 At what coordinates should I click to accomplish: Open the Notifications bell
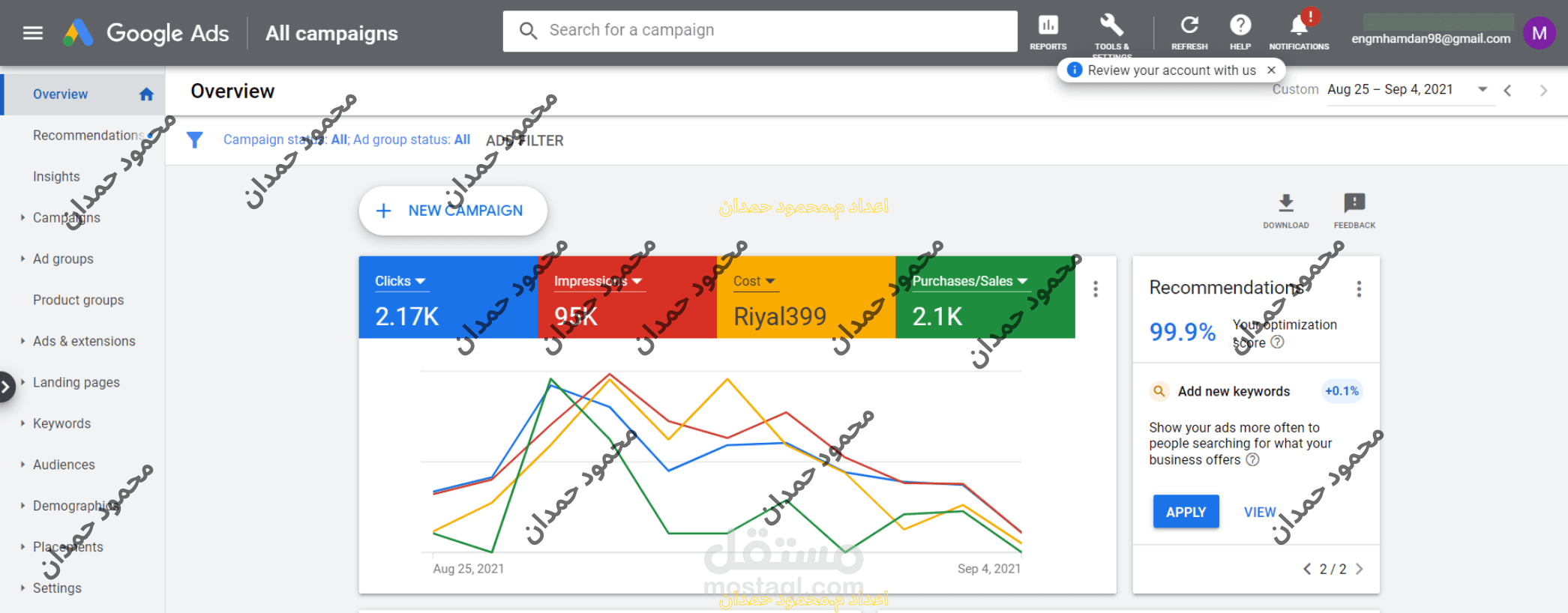coord(1299,27)
